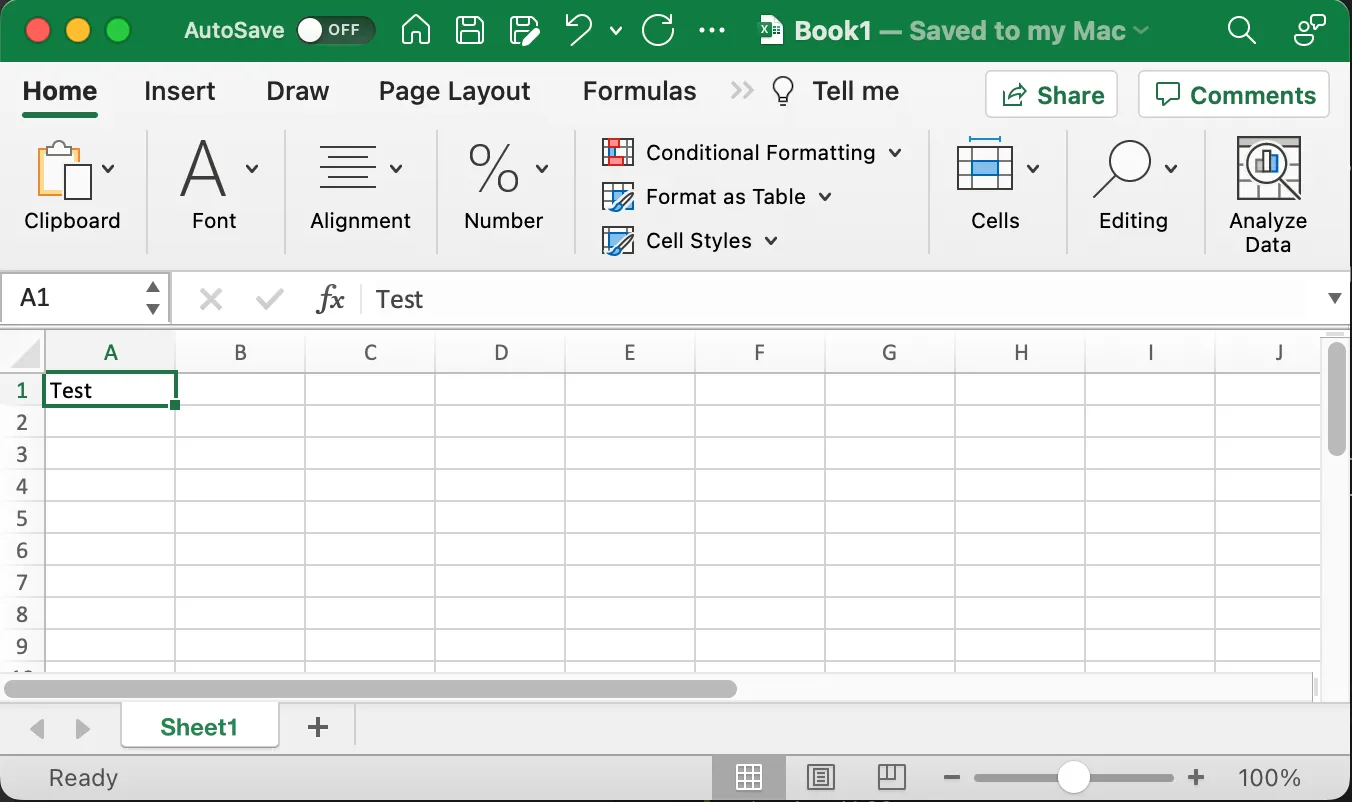This screenshot has height=802, width=1352.
Task: Select the Normal view button in status bar
Action: pos(749,777)
